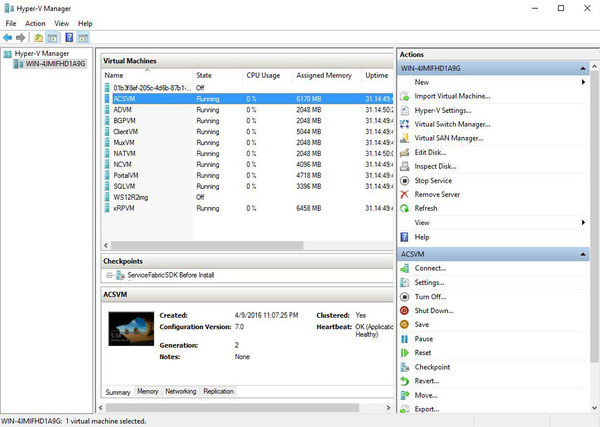Screen dimensions: 600x427
Task: Sort by State column header
Action: tap(217, 75)
